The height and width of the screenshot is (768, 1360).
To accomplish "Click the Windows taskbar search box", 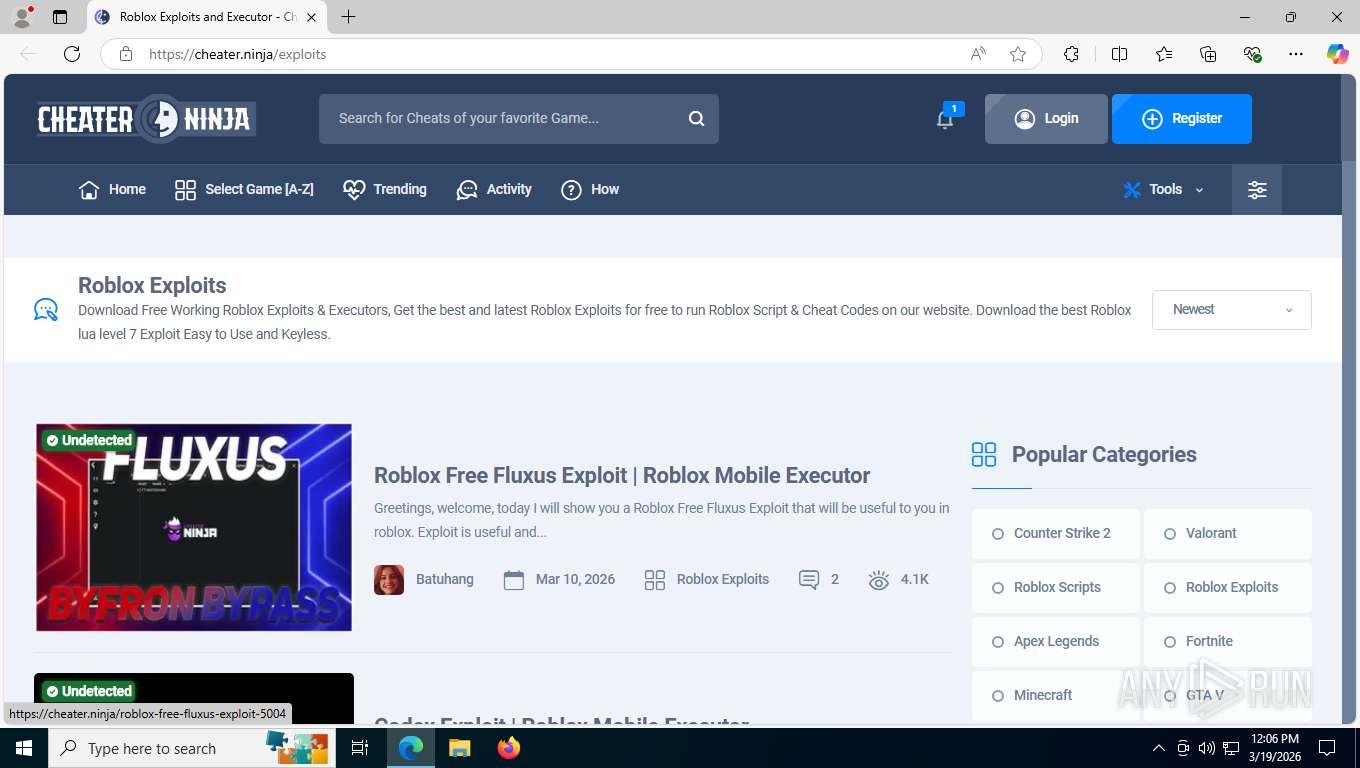I will coord(190,748).
